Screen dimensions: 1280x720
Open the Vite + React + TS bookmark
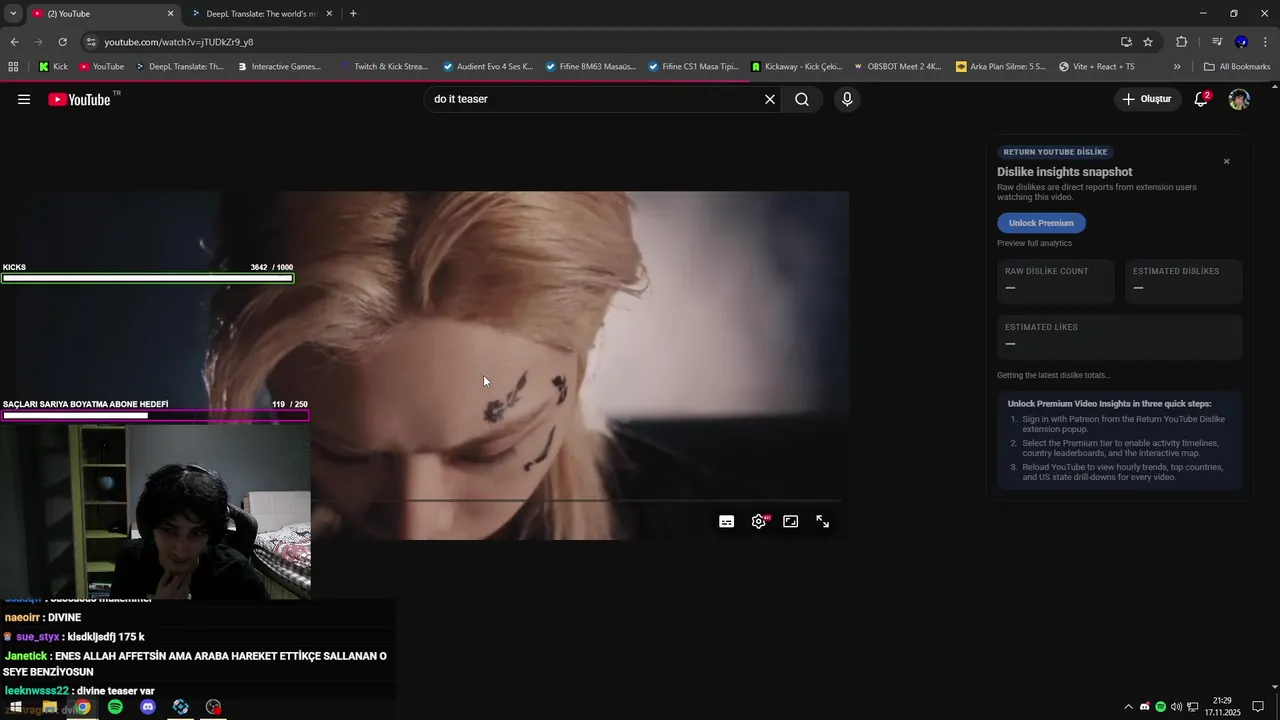coord(1096,67)
